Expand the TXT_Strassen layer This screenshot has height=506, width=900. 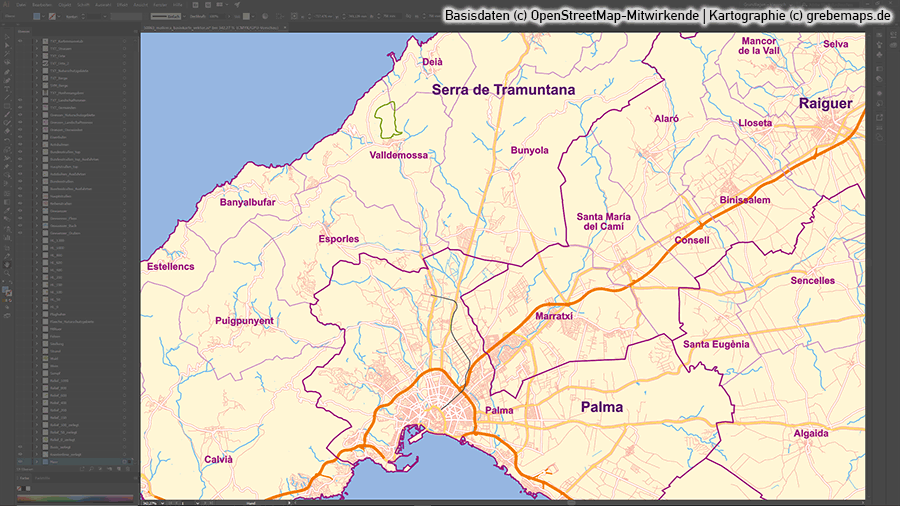coord(36,50)
